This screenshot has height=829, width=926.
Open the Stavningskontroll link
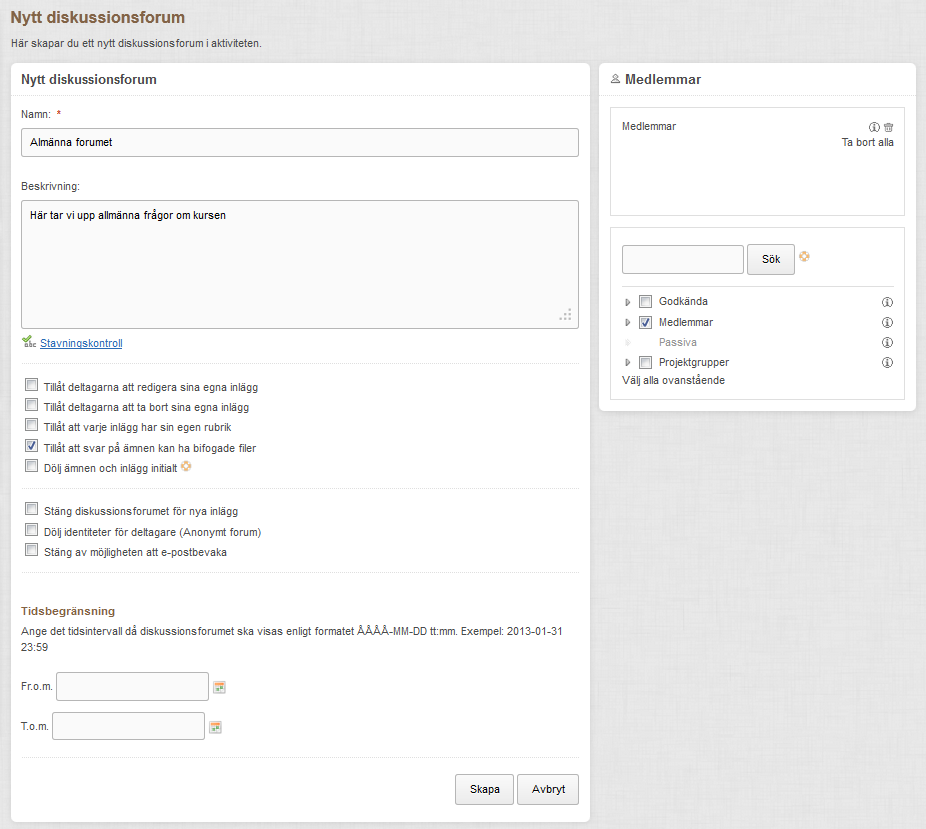(81, 343)
